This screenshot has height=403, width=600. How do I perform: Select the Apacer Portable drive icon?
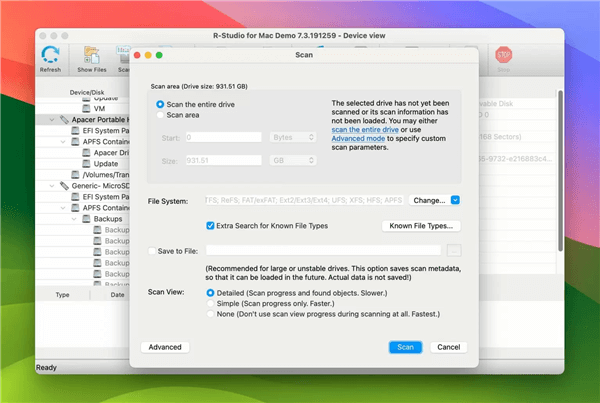(64, 120)
